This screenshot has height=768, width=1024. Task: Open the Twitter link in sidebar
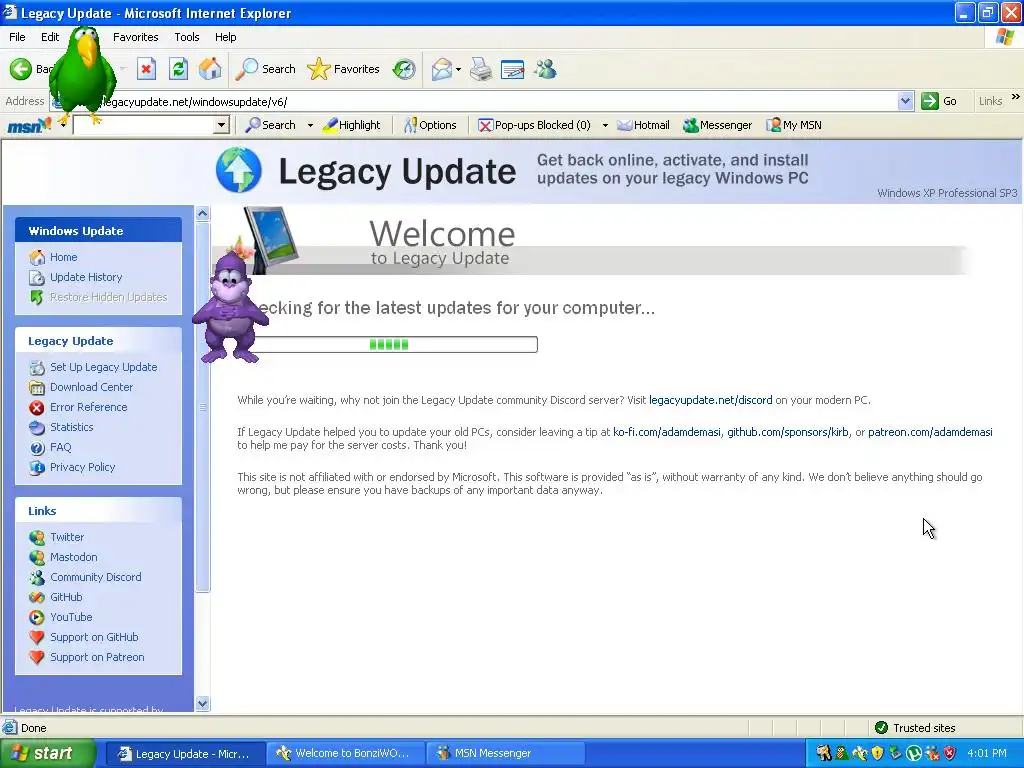tap(67, 537)
